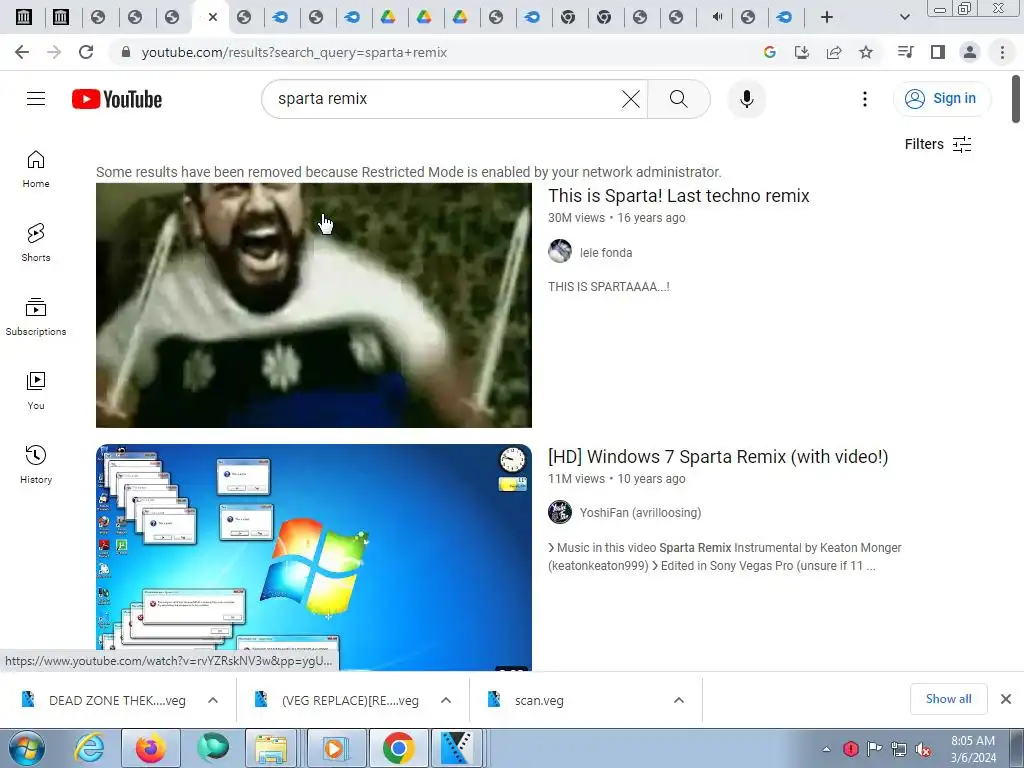Click the YouTube logo
The width and height of the screenshot is (1024, 768).
point(117,99)
